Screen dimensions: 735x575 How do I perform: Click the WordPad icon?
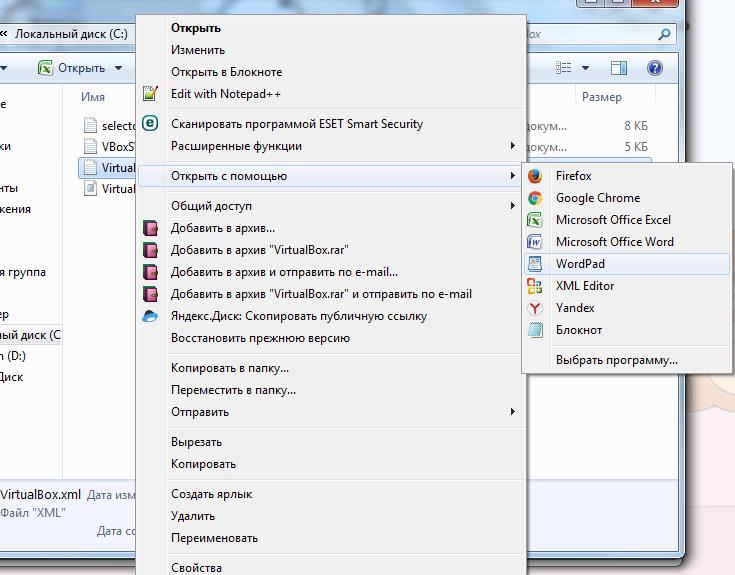pos(535,264)
